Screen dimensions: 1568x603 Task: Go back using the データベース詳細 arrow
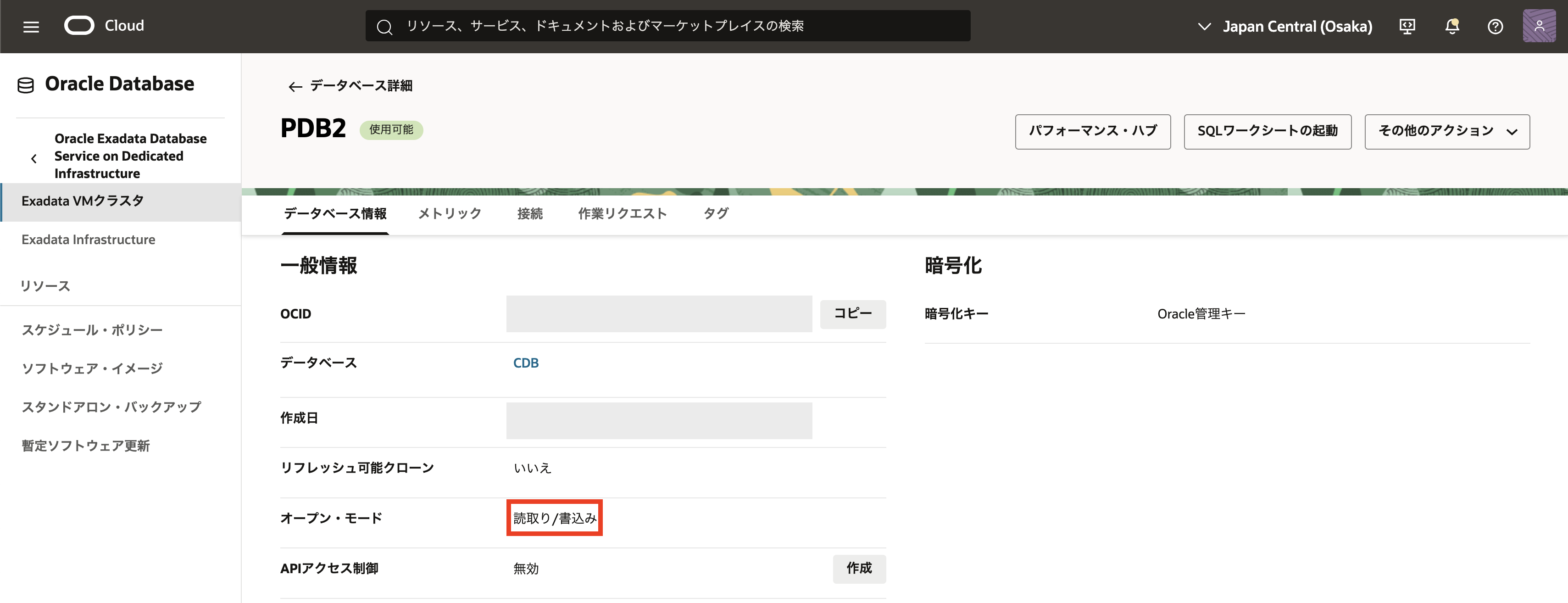click(295, 86)
